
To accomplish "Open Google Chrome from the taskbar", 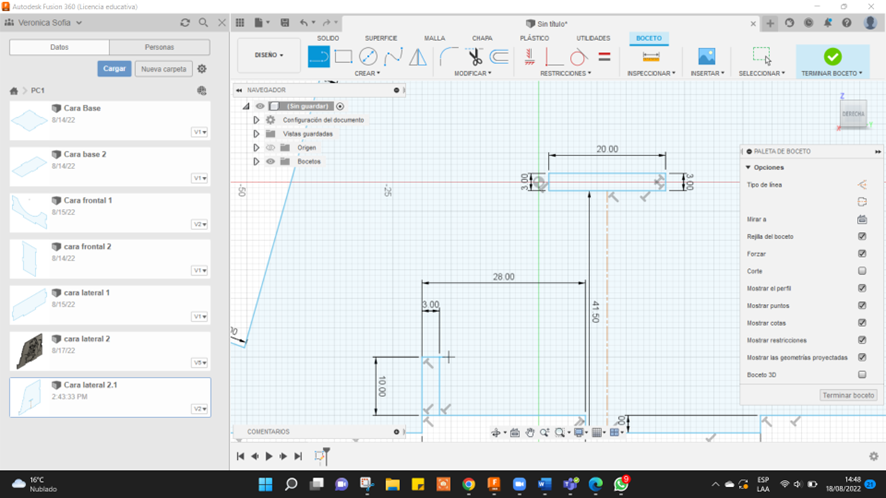I will [468, 485].
